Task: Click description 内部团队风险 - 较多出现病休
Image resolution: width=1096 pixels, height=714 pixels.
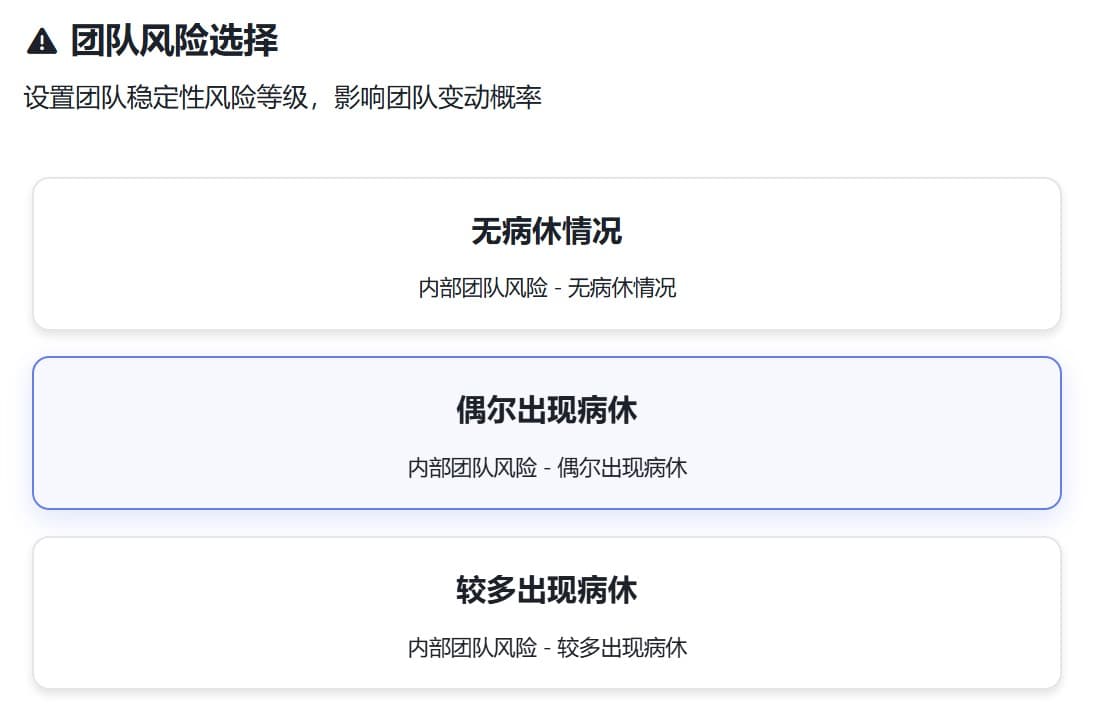Action: [548, 647]
